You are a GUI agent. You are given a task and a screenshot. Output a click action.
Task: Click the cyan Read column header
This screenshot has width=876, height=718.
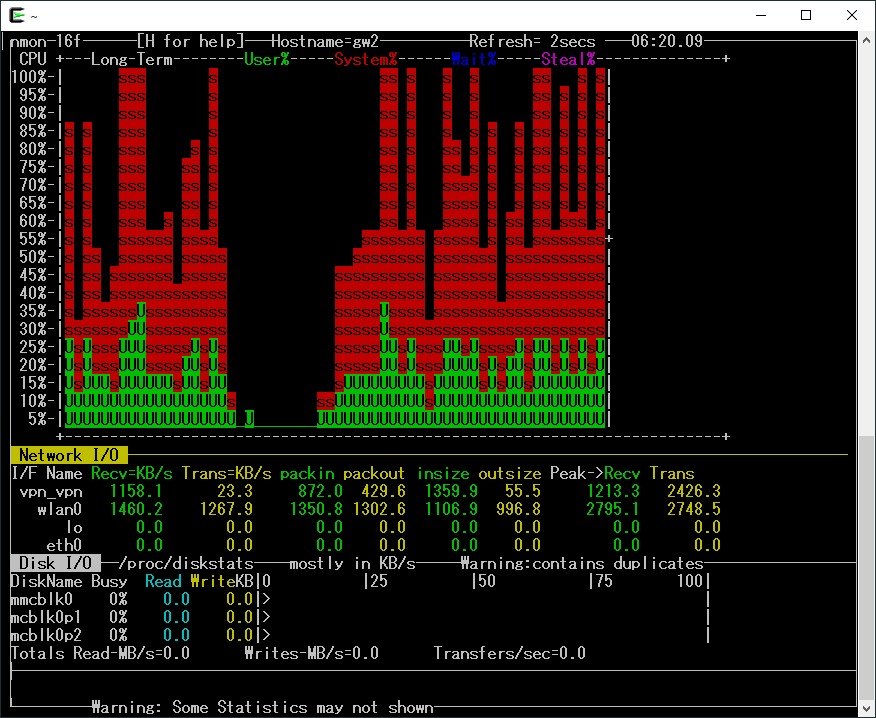(x=163, y=581)
